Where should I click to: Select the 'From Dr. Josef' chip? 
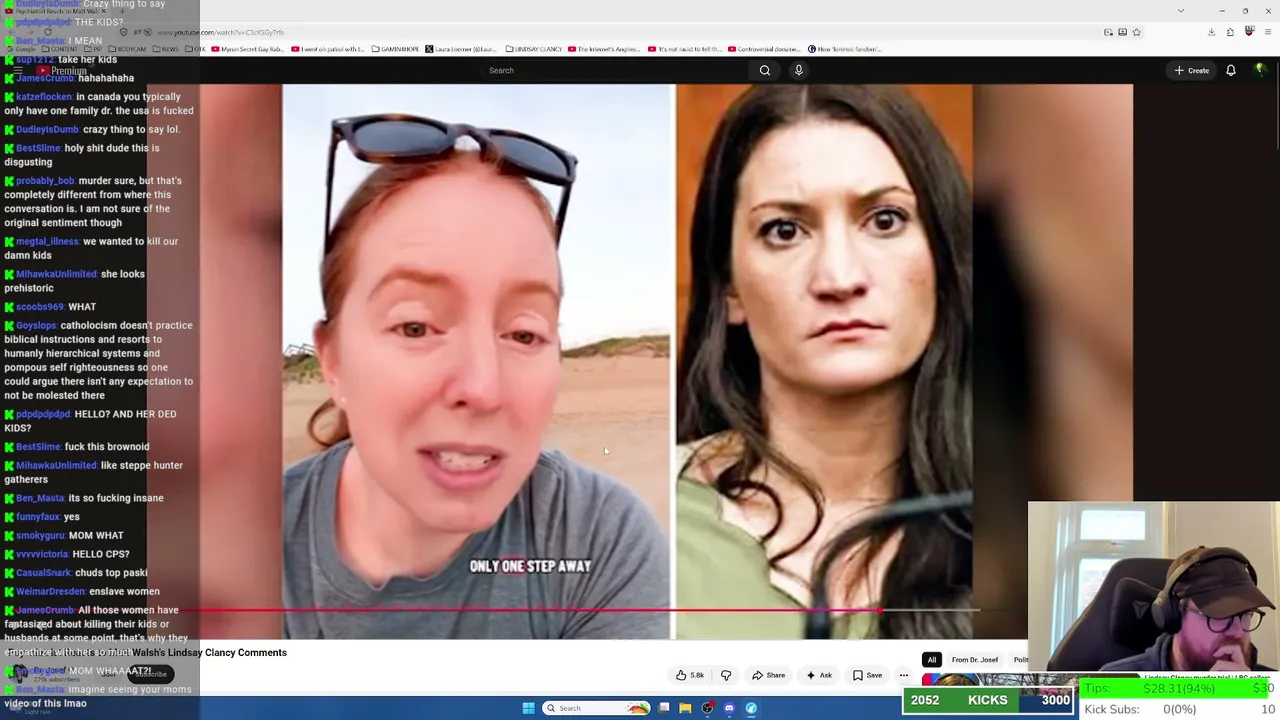coord(975,660)
